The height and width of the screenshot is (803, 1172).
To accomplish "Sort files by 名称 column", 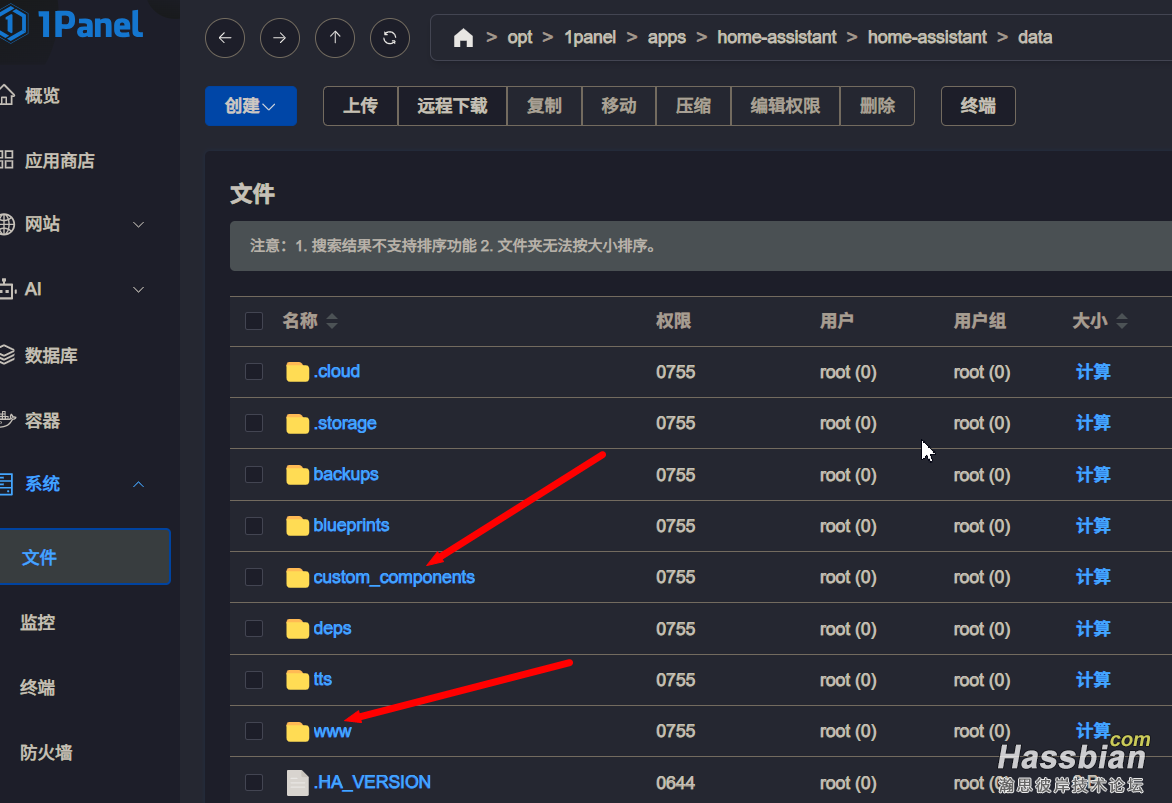I will click(332, 321).
